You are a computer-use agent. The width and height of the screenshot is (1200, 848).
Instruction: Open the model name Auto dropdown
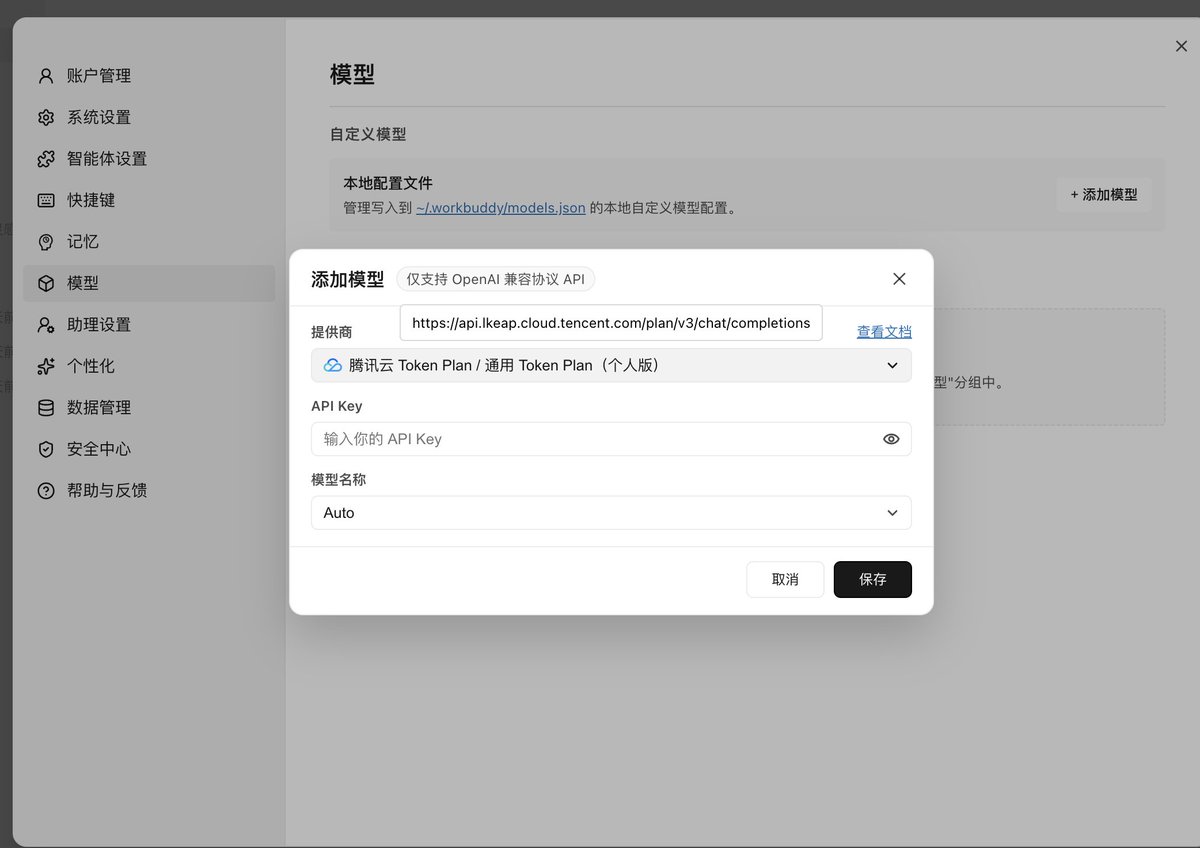pyautogui.click(x=611, y=513)
